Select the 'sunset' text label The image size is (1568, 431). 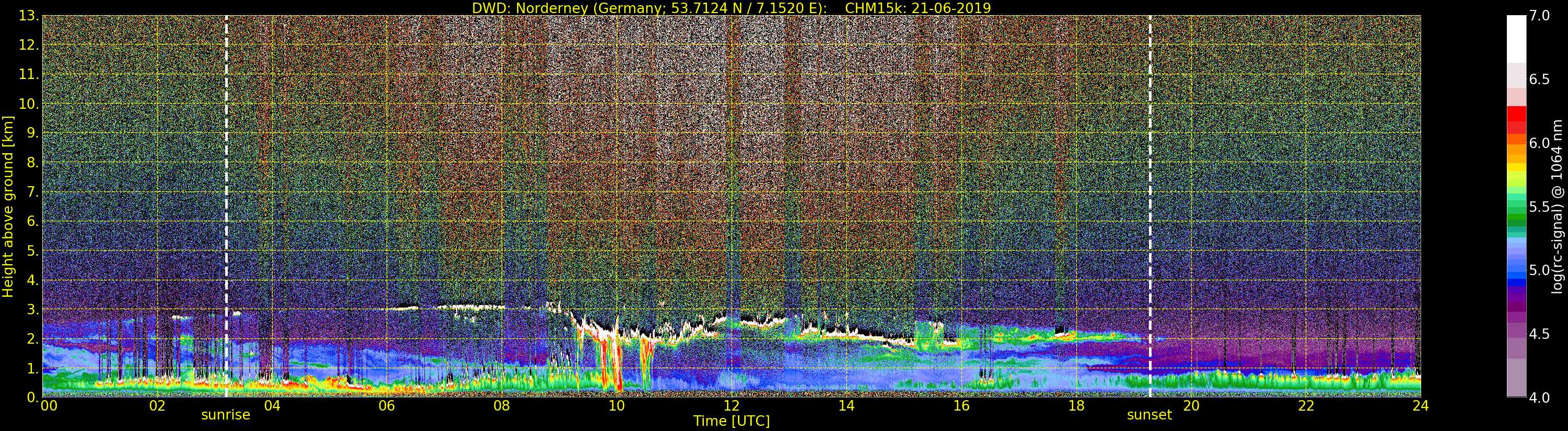coord(1148,415)
